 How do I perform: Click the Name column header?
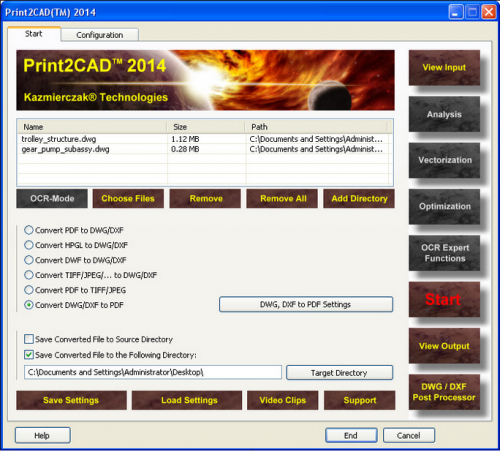[x=92, y=127]
